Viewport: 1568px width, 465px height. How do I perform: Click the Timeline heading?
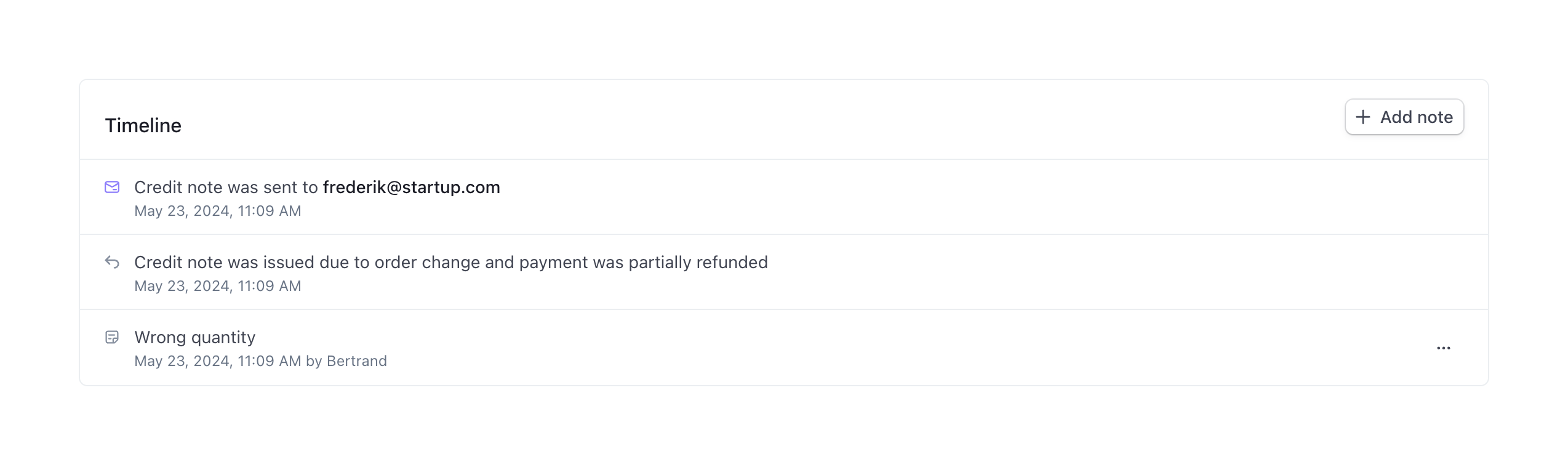(143, 125)
